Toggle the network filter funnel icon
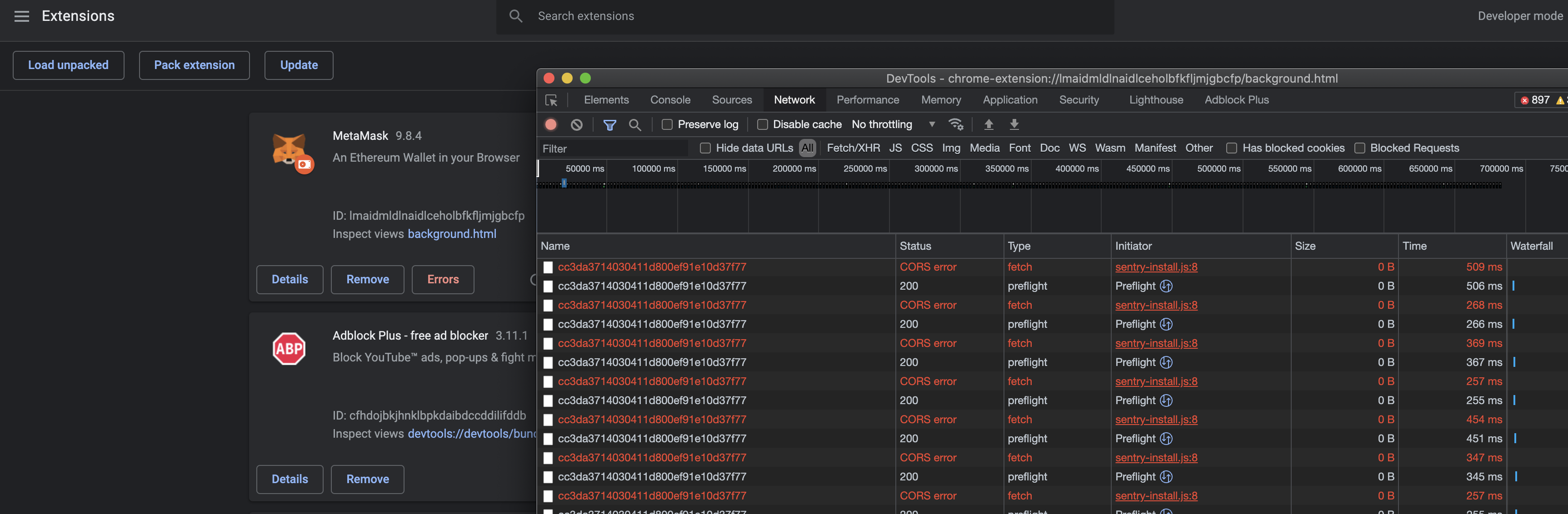Viewport: 1568px width, 514px height. [x=609, y=125]
